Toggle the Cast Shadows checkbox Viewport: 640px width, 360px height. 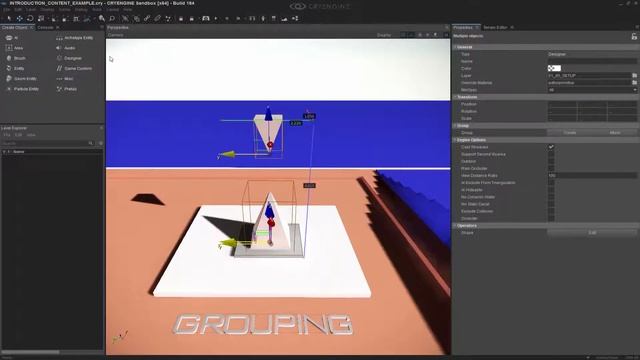pyautogui.click(x=551, y=147)
